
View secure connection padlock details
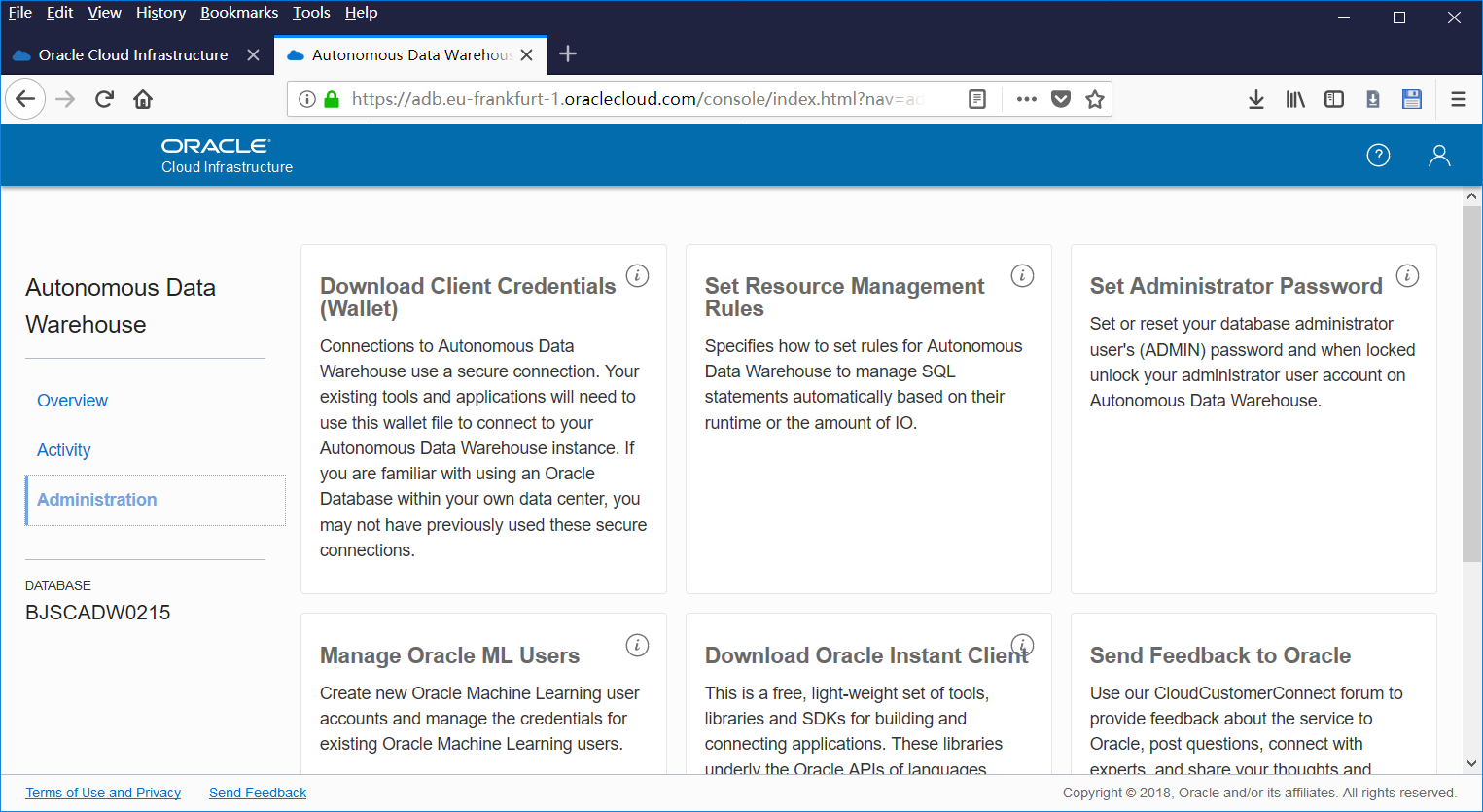pyautogui.click(x=331, y=99)
